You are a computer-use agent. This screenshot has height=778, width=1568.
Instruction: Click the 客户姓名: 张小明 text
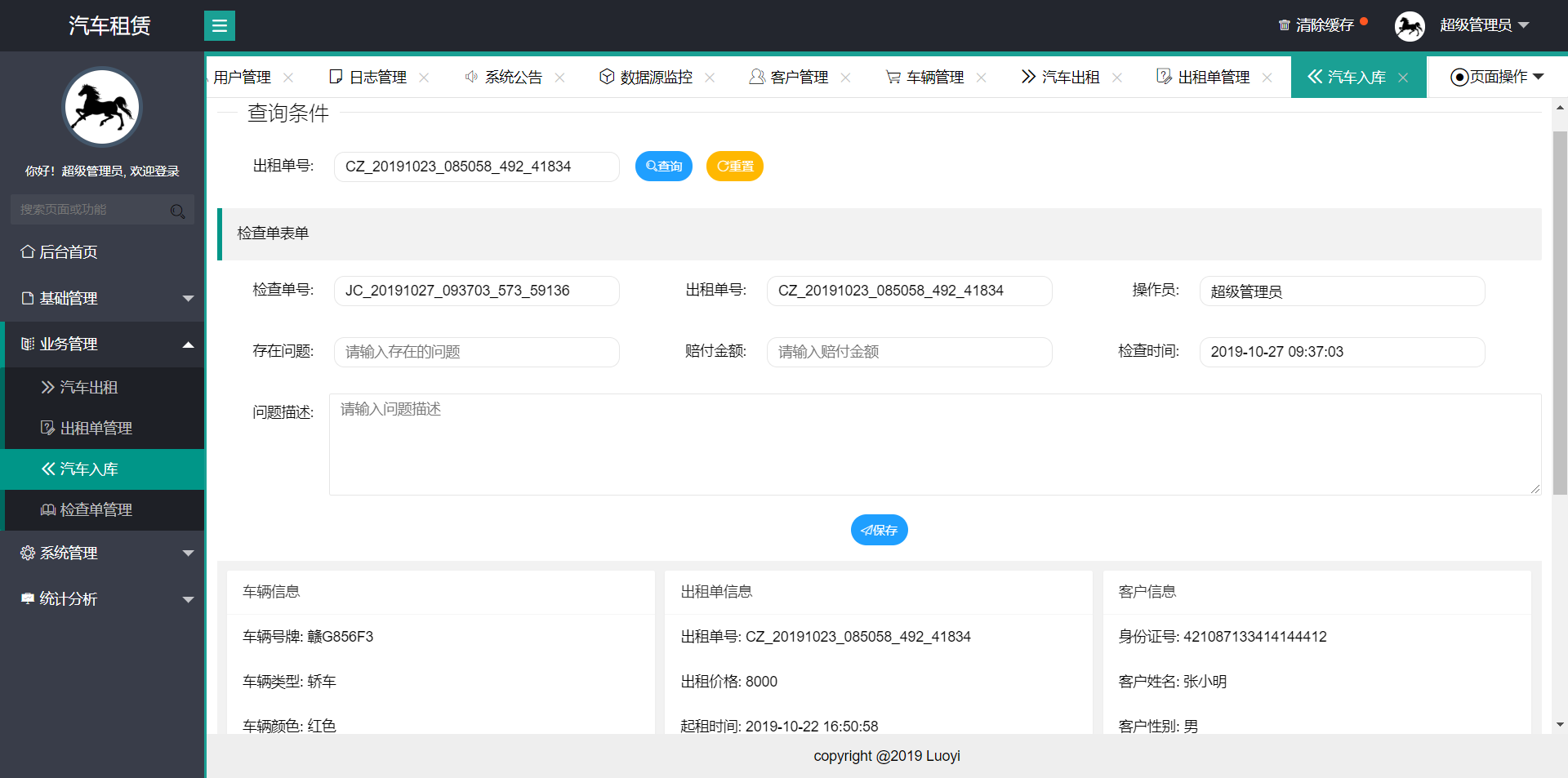pyautogui.click(x=1173, y=682)
